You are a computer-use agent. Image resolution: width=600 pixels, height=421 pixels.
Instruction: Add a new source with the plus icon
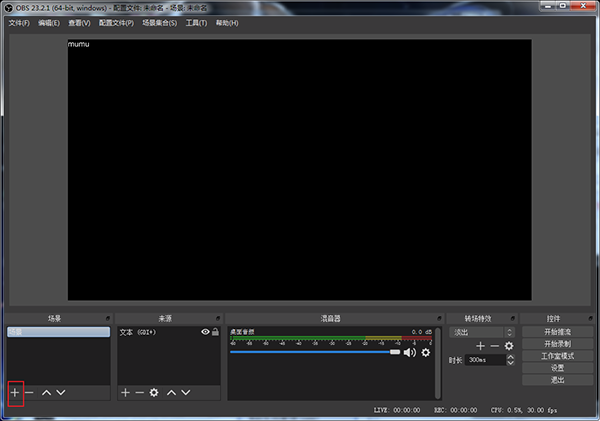tap(125, 393)
